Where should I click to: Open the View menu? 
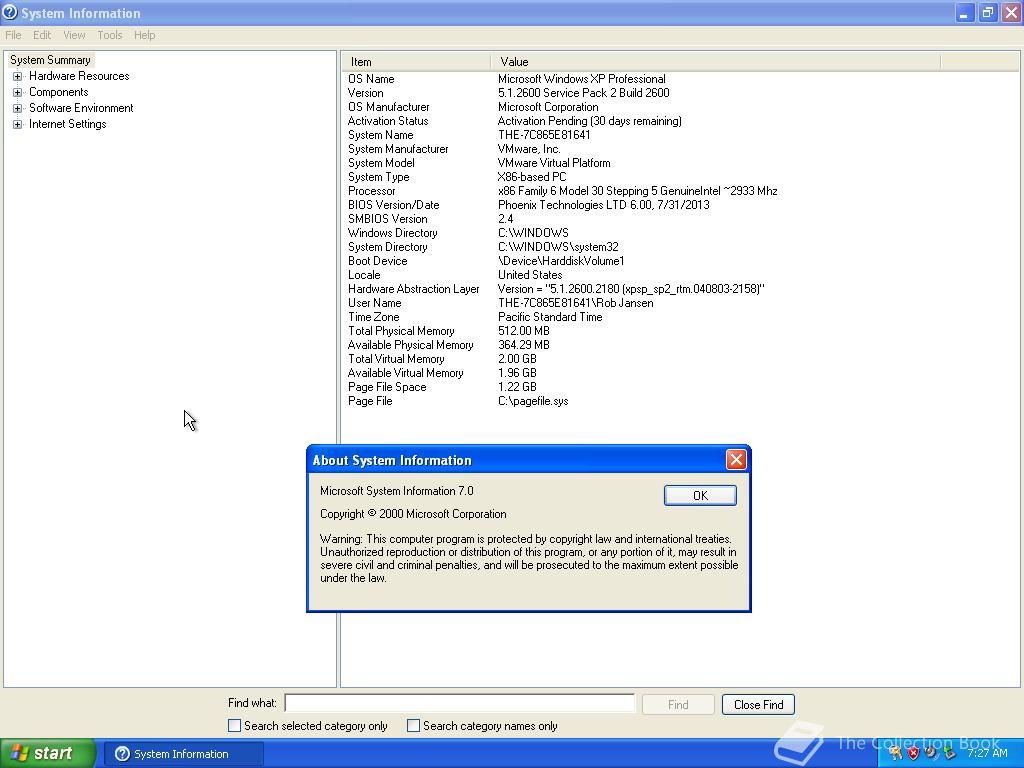(x=74, y=35)
